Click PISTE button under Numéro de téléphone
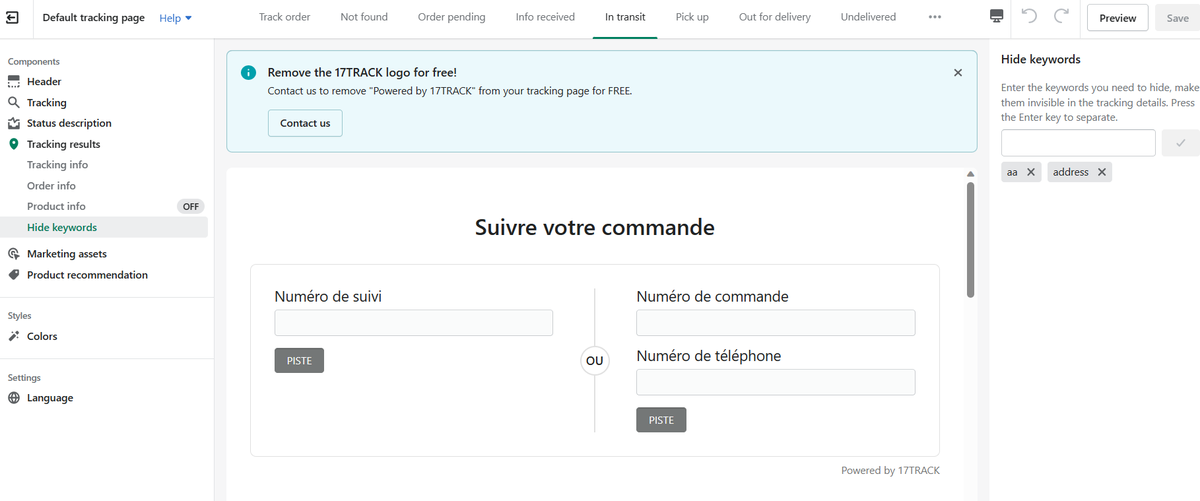Viewport: 1200px width, 501px height. (661, 420)
